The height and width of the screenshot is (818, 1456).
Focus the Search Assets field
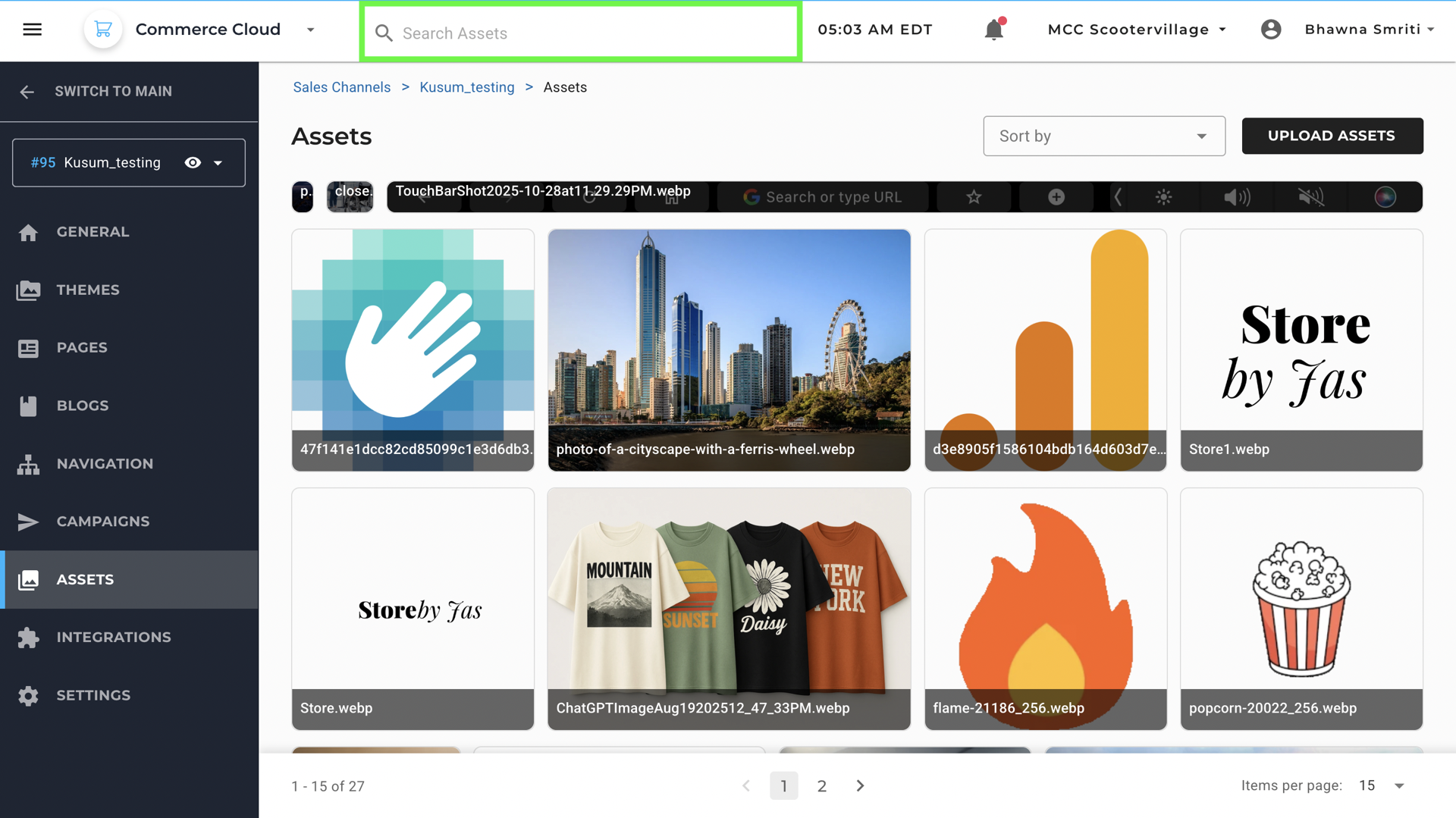[x=581, y=33]
